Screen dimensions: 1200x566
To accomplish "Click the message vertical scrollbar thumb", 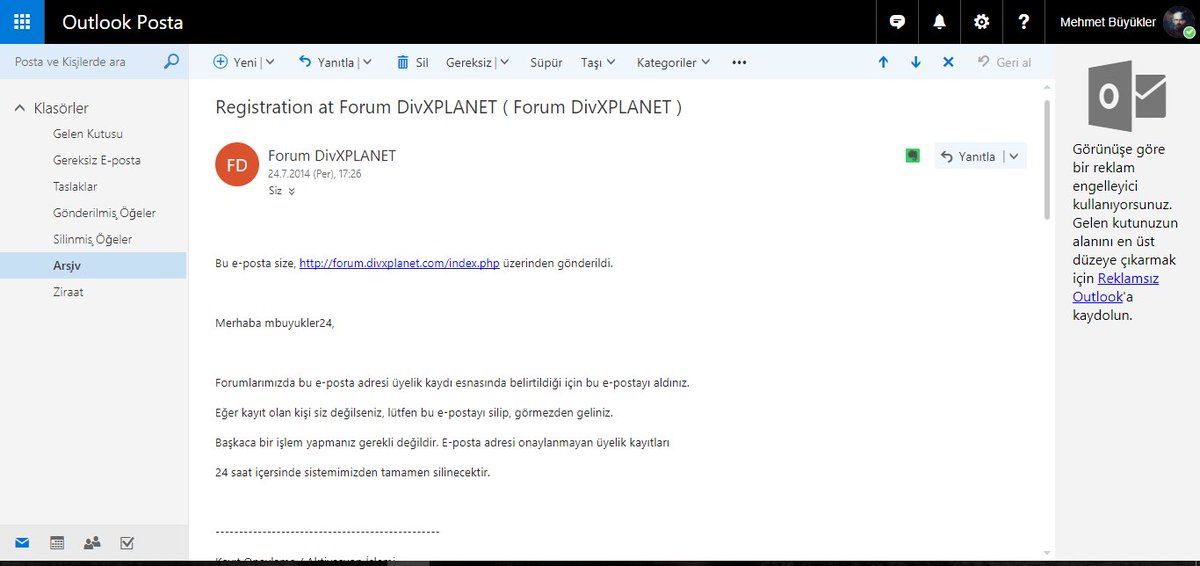I will (1047, 158).
